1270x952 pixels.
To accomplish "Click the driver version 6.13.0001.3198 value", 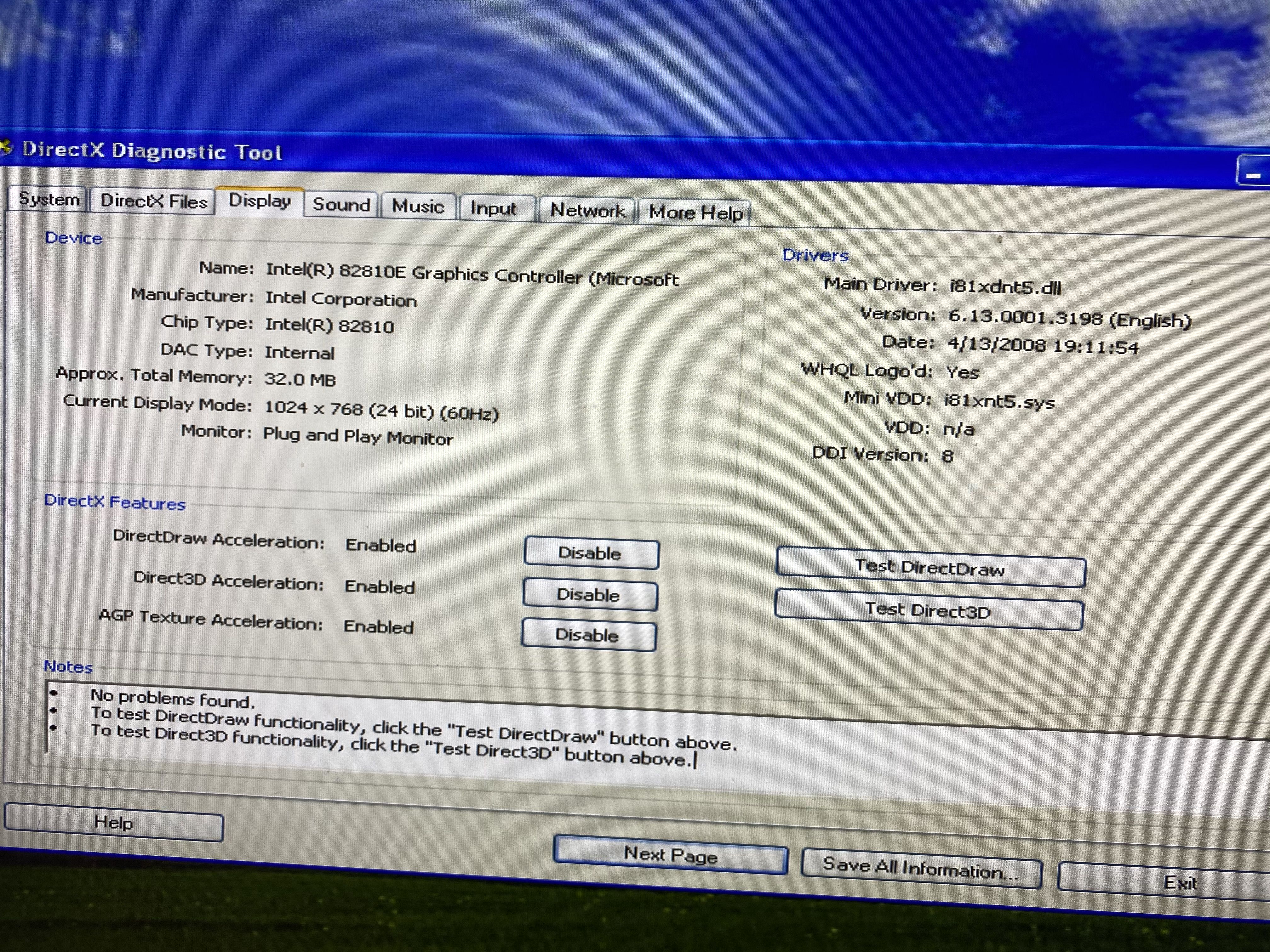I will point(1070,318).
